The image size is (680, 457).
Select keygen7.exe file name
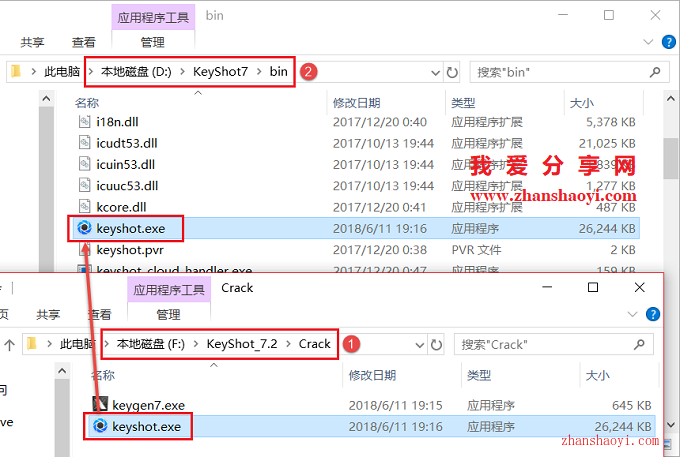coord(148,405)
